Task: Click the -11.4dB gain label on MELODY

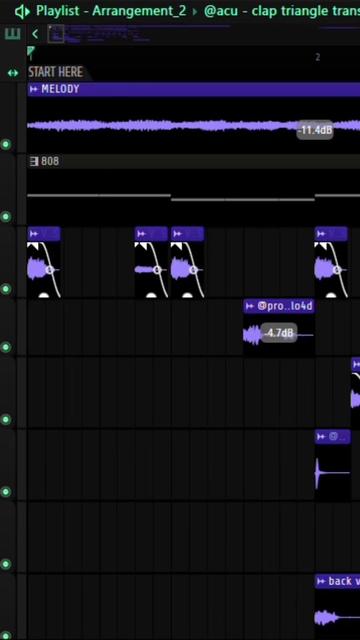Action: coord(315,131)
